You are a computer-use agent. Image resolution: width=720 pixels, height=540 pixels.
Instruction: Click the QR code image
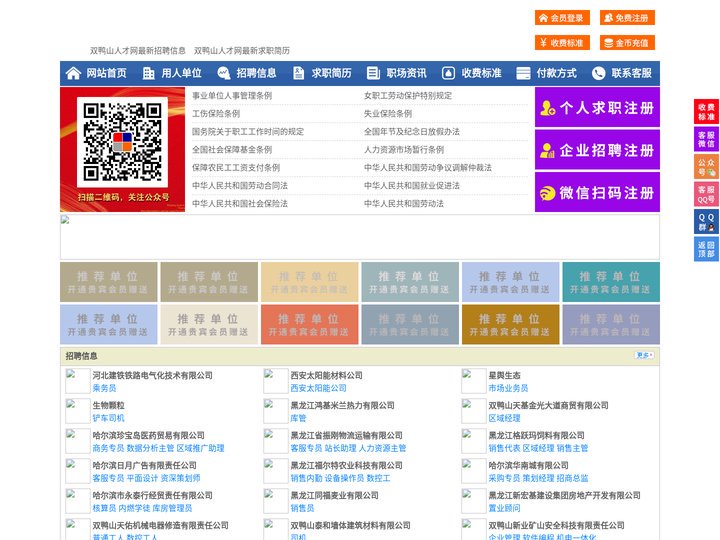click(122, 142)
